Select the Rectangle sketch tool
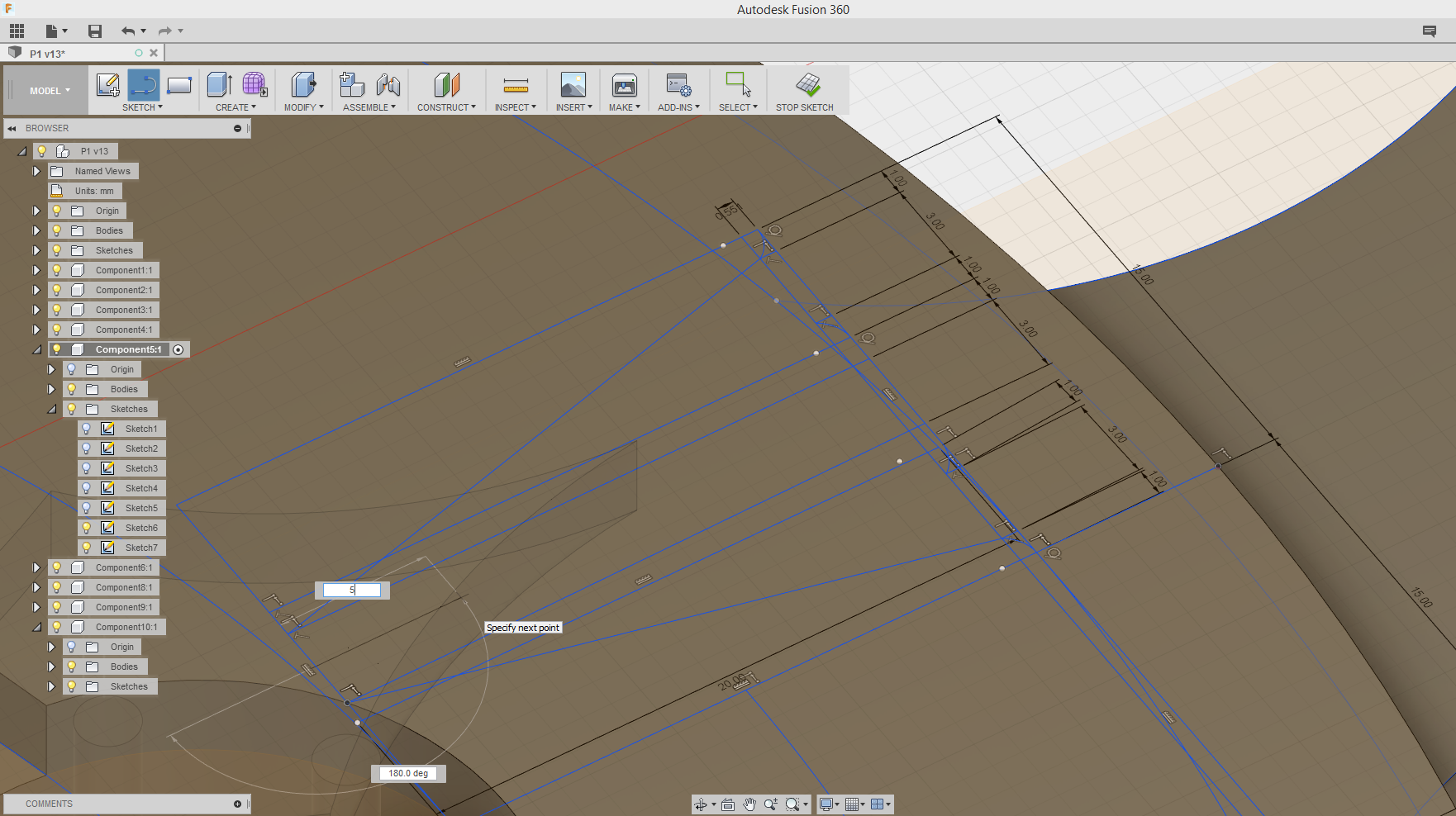1456x816 pixels. click(179, 84)
